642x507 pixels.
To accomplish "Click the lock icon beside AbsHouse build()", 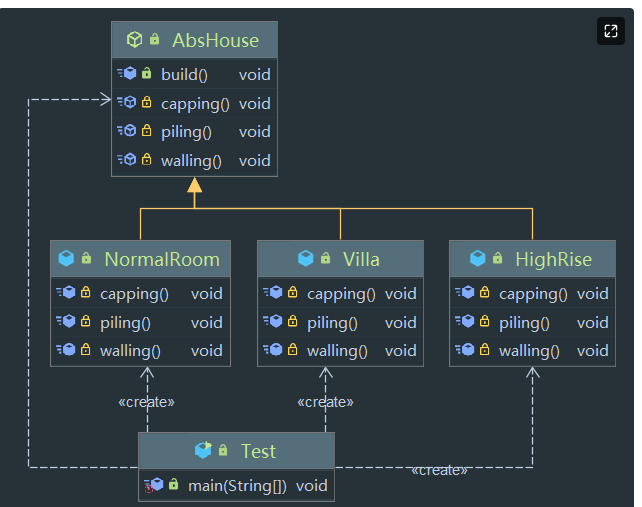I will [x=147, y=74].
